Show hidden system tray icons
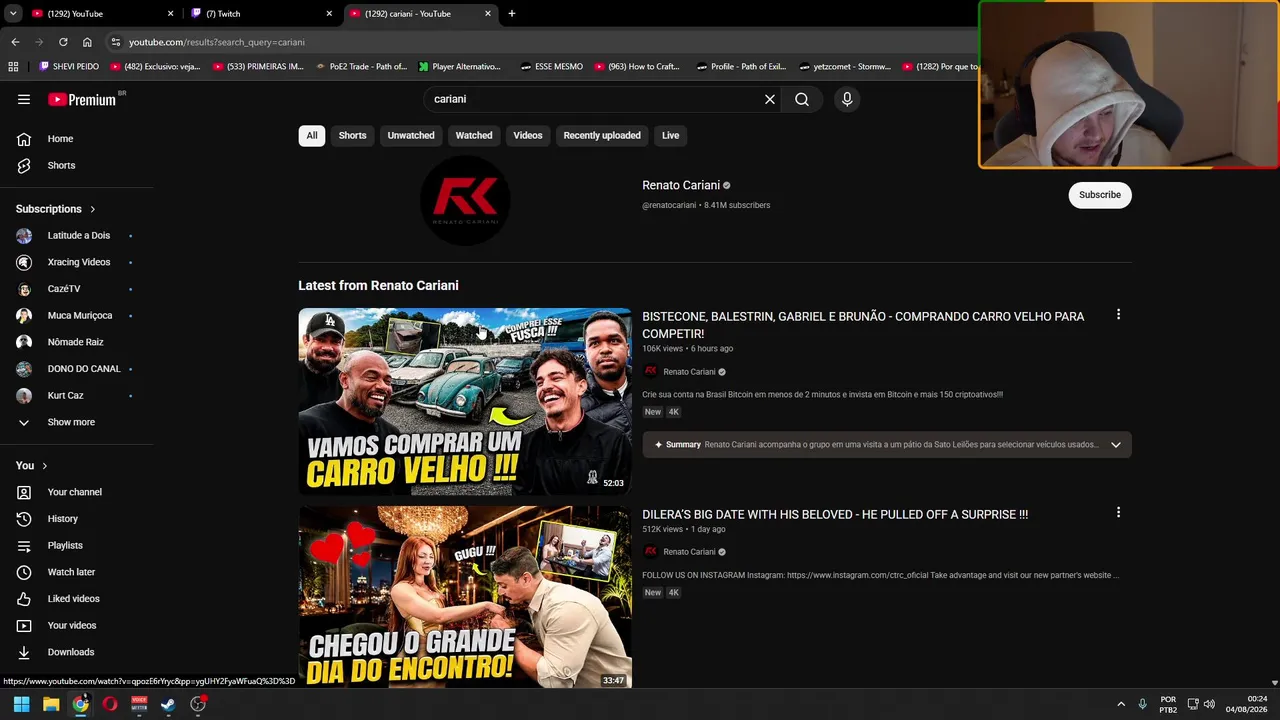 coord(1121,704)
